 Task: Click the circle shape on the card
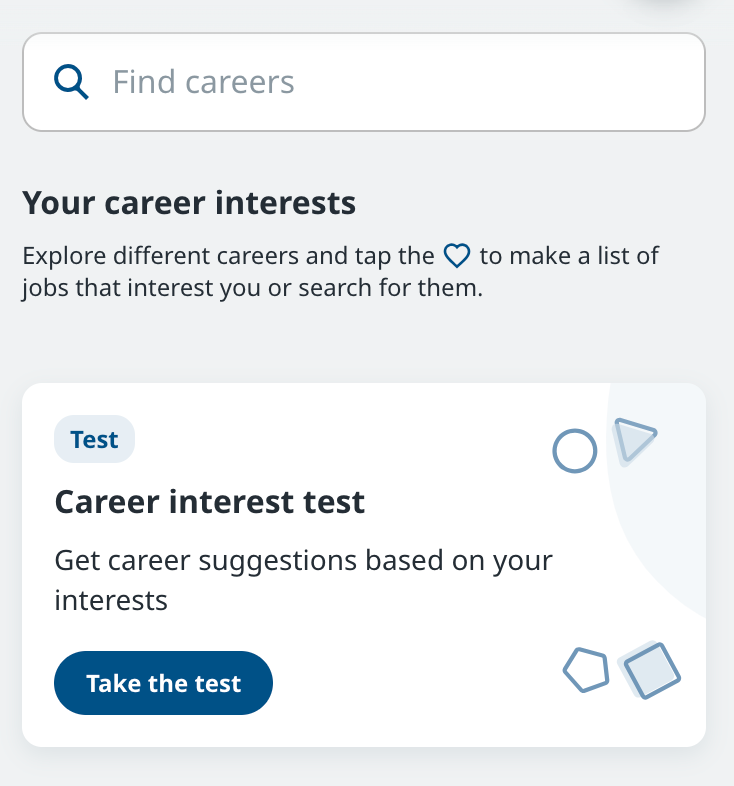pyautogui.click(x=575, y=451)
